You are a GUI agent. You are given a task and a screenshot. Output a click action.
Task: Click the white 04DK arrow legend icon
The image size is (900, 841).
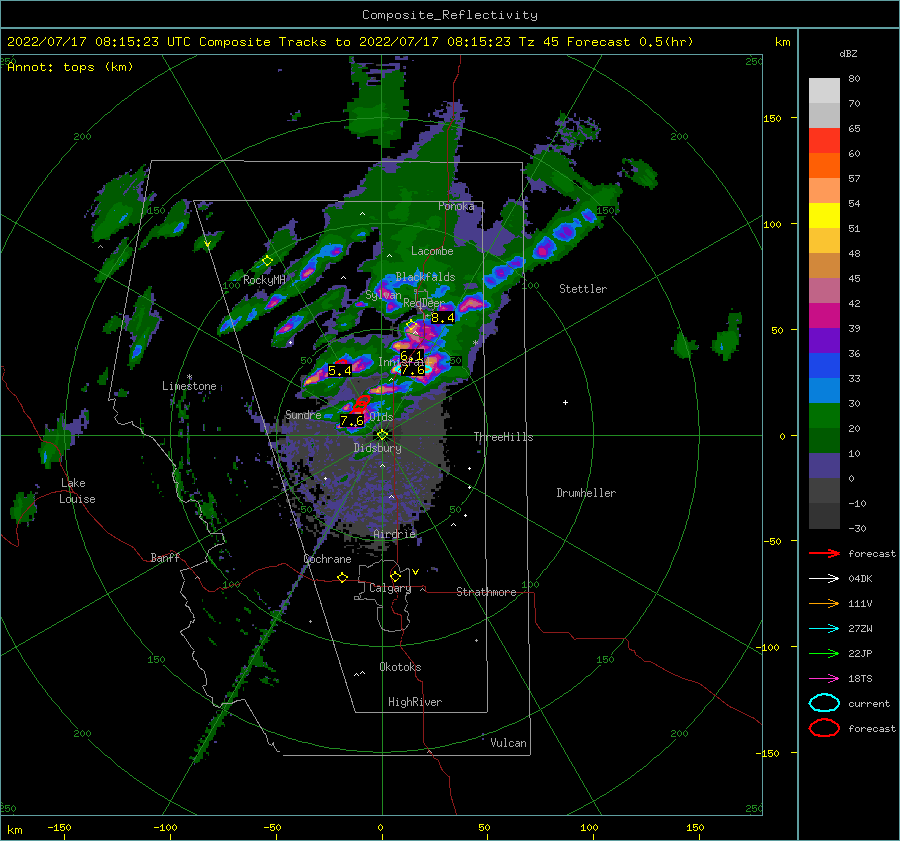tap(824, 578)
